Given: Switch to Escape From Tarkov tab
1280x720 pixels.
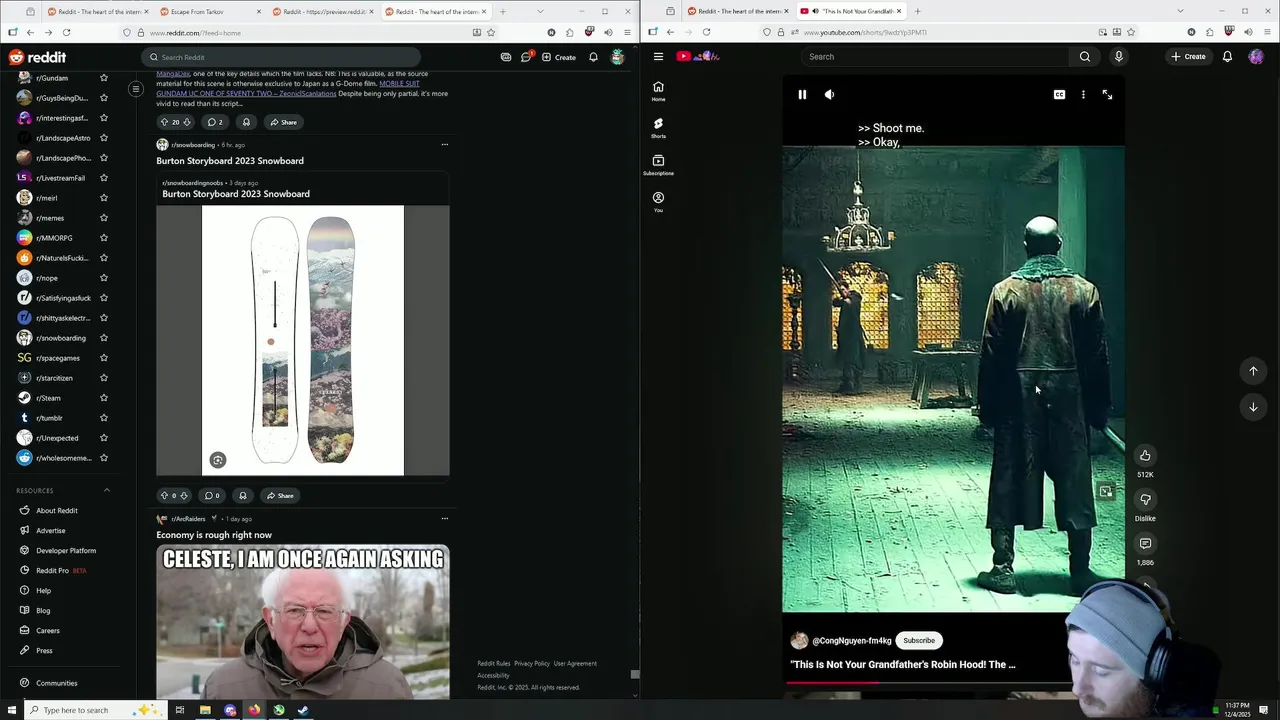Looking at the screenshot, I should (211, 11).
